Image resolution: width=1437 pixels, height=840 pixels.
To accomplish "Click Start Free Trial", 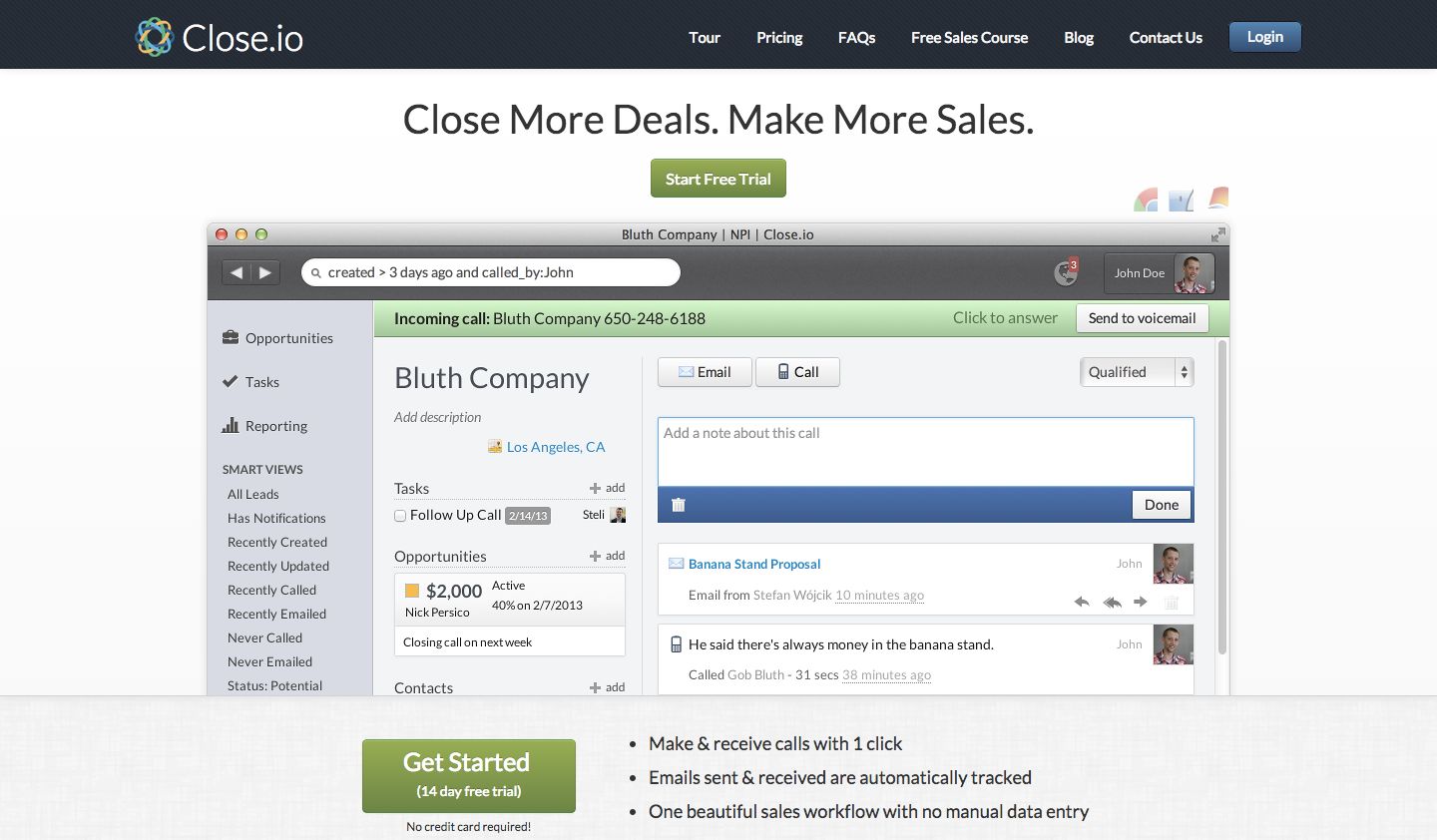I will coord(718,179).
